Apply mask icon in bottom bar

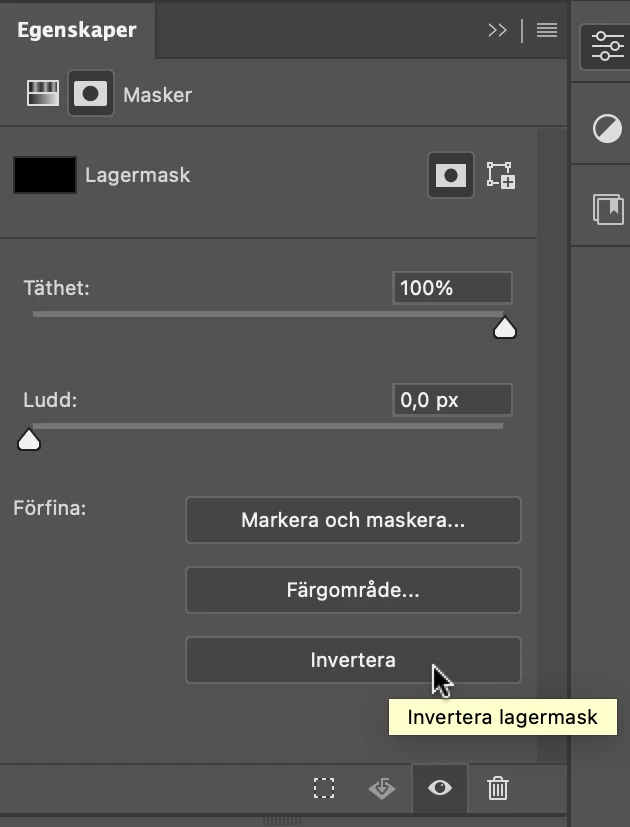382,788
